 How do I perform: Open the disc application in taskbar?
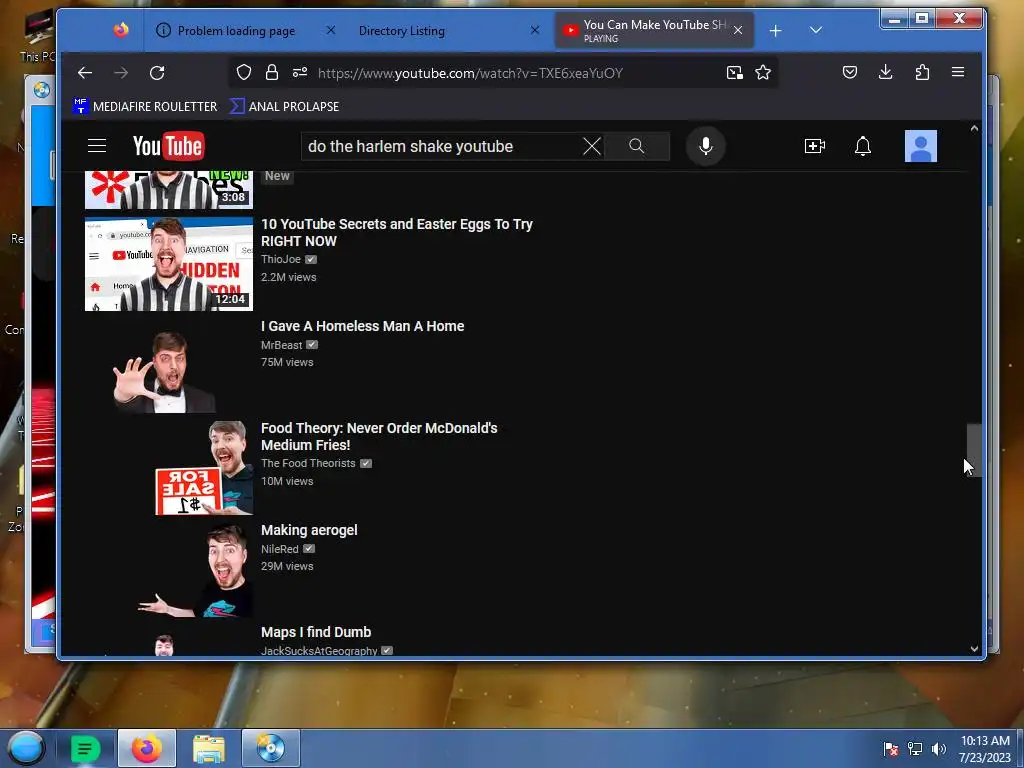coord(270,748)
